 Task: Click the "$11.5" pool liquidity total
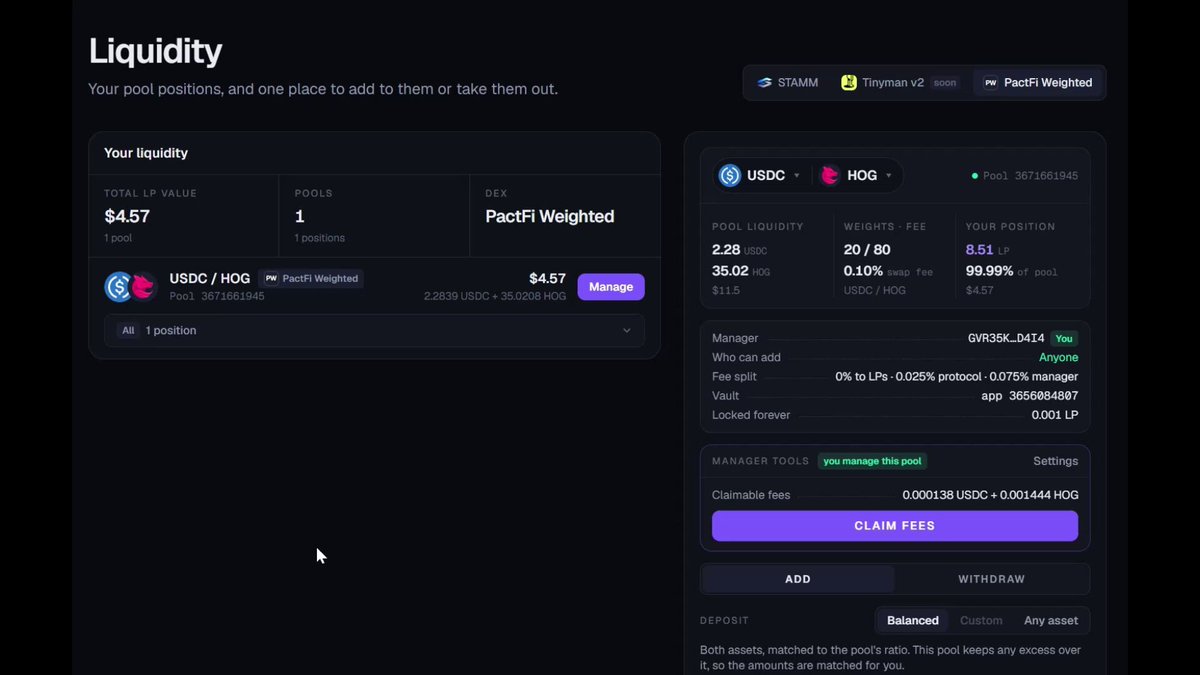[x=726, y=291]
